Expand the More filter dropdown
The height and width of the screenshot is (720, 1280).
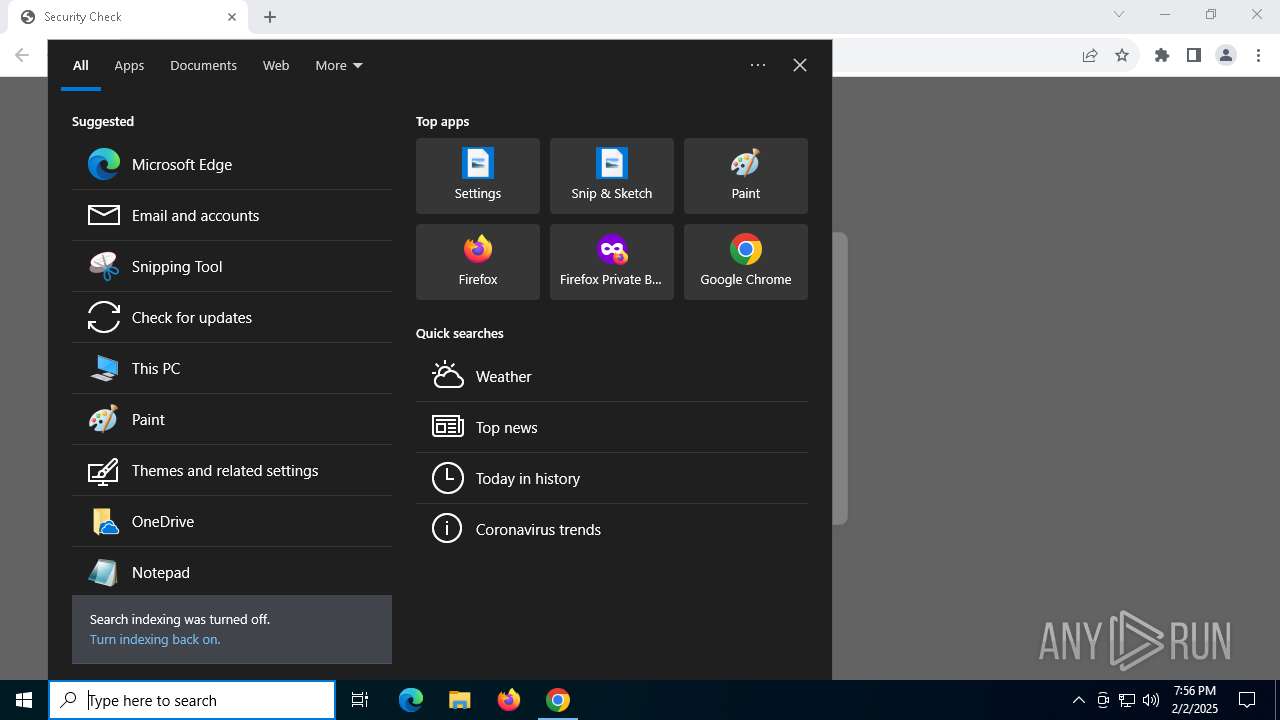tap(339, 65)
